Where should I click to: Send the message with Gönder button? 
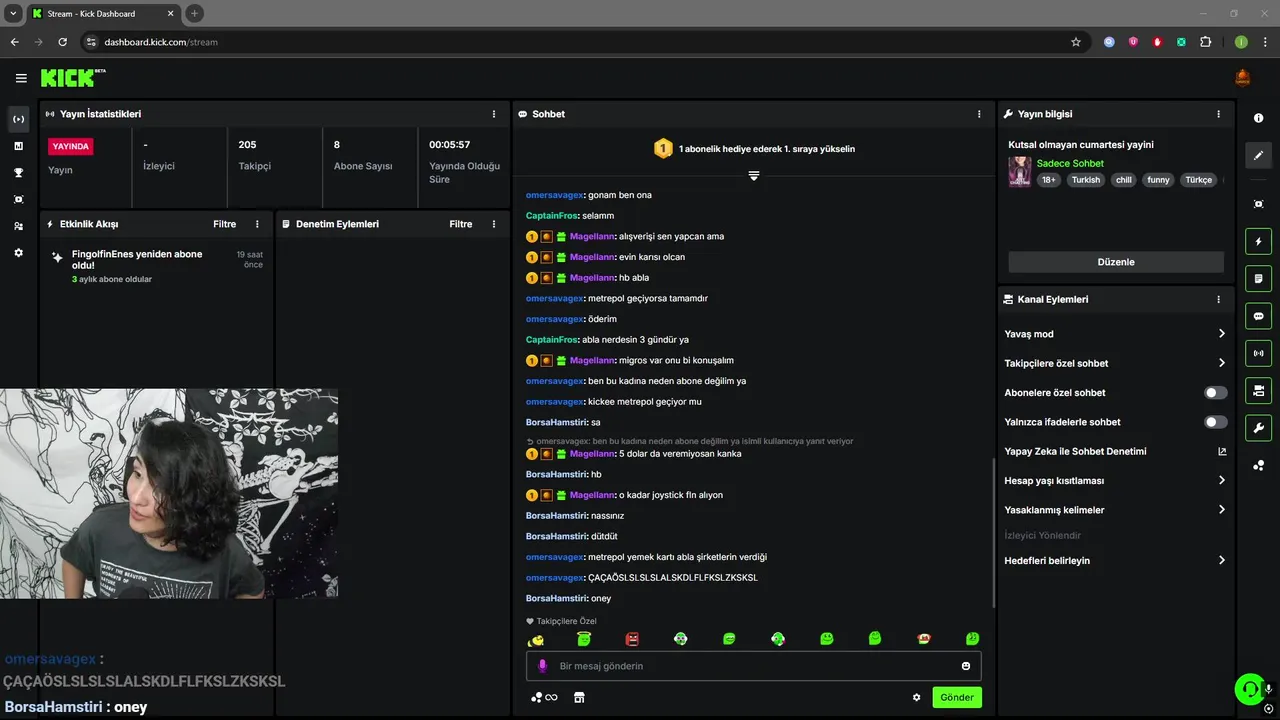click(x=957, y=697)
